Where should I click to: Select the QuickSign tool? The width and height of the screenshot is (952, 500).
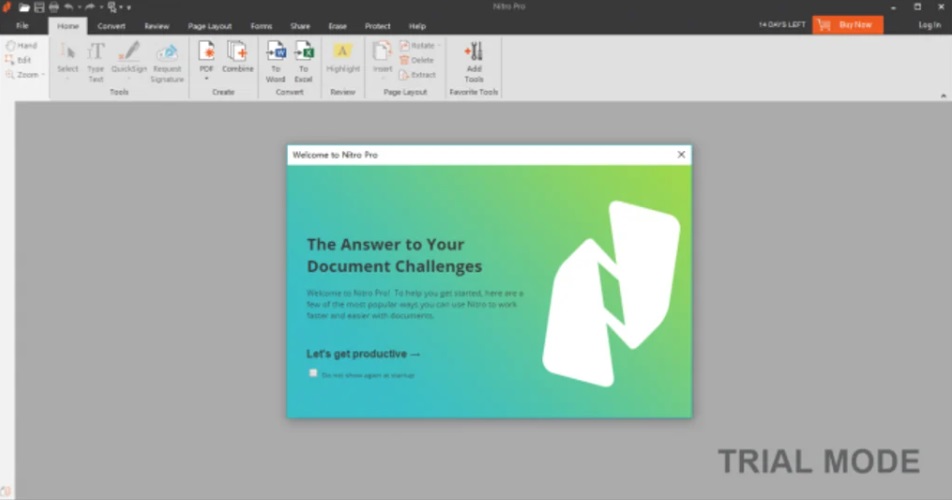128,52
